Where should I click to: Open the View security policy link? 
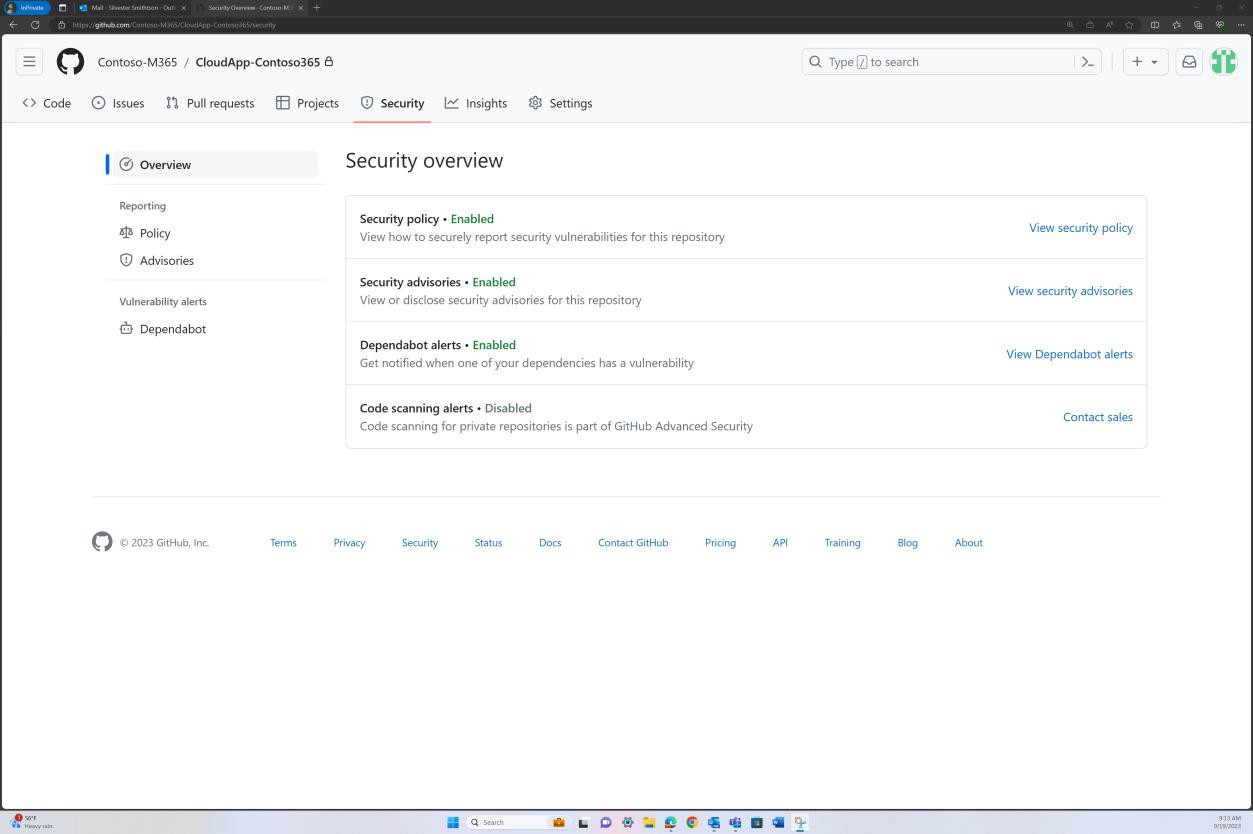pos(1080,227)
